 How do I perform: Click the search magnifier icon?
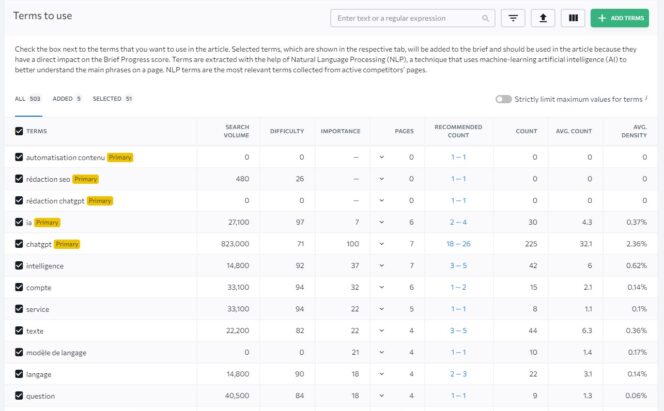[x=486, y=18]
